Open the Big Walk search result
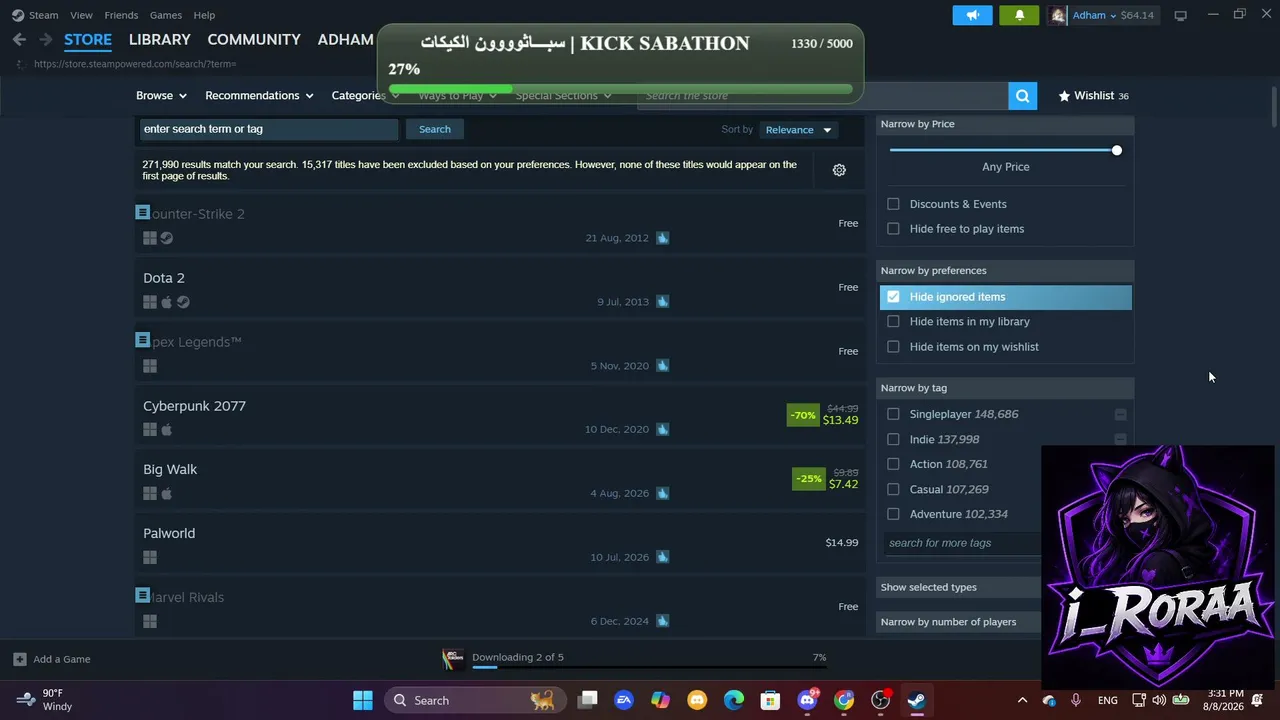The image size is (1280, 720). (x=500, y=478)
